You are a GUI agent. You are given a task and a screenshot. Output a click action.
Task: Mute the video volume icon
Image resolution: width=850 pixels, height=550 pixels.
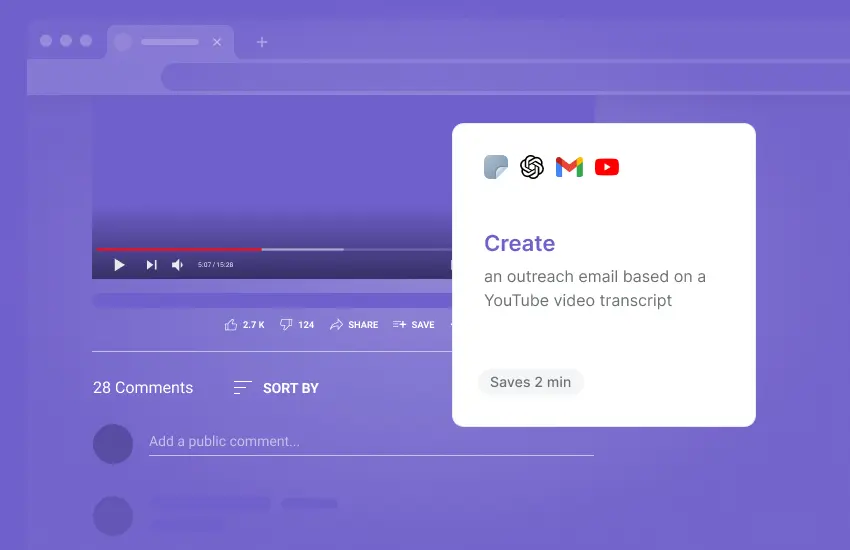click(x=177, y=265)
